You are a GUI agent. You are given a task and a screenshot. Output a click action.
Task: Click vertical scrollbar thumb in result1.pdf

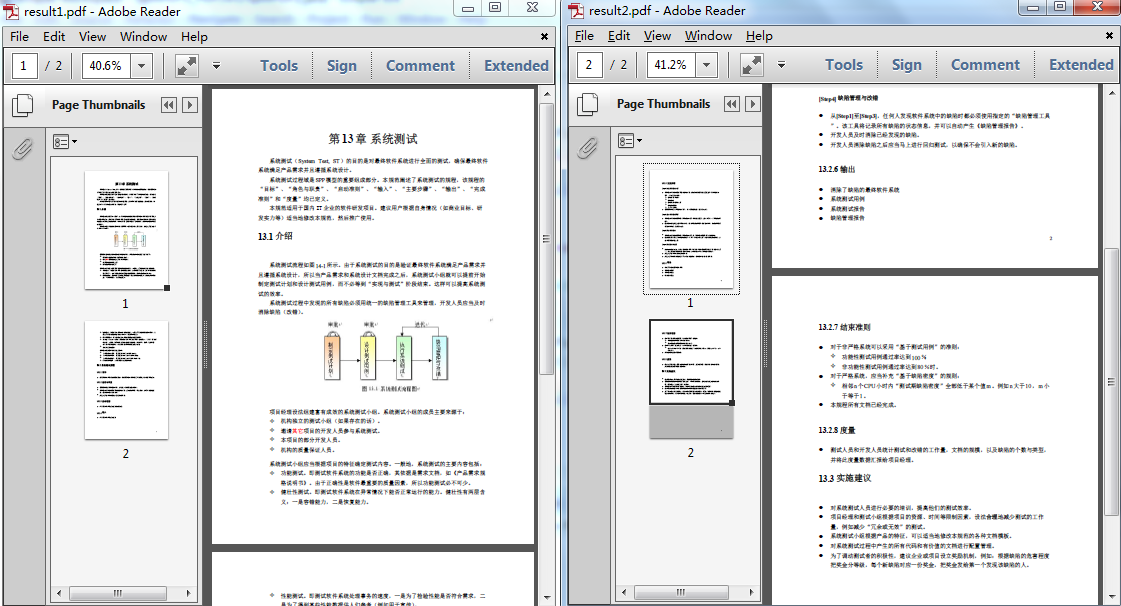coord(547,239)
